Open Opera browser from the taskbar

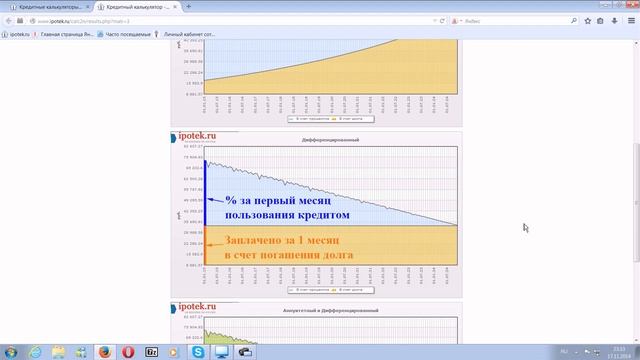click(128, 352)
